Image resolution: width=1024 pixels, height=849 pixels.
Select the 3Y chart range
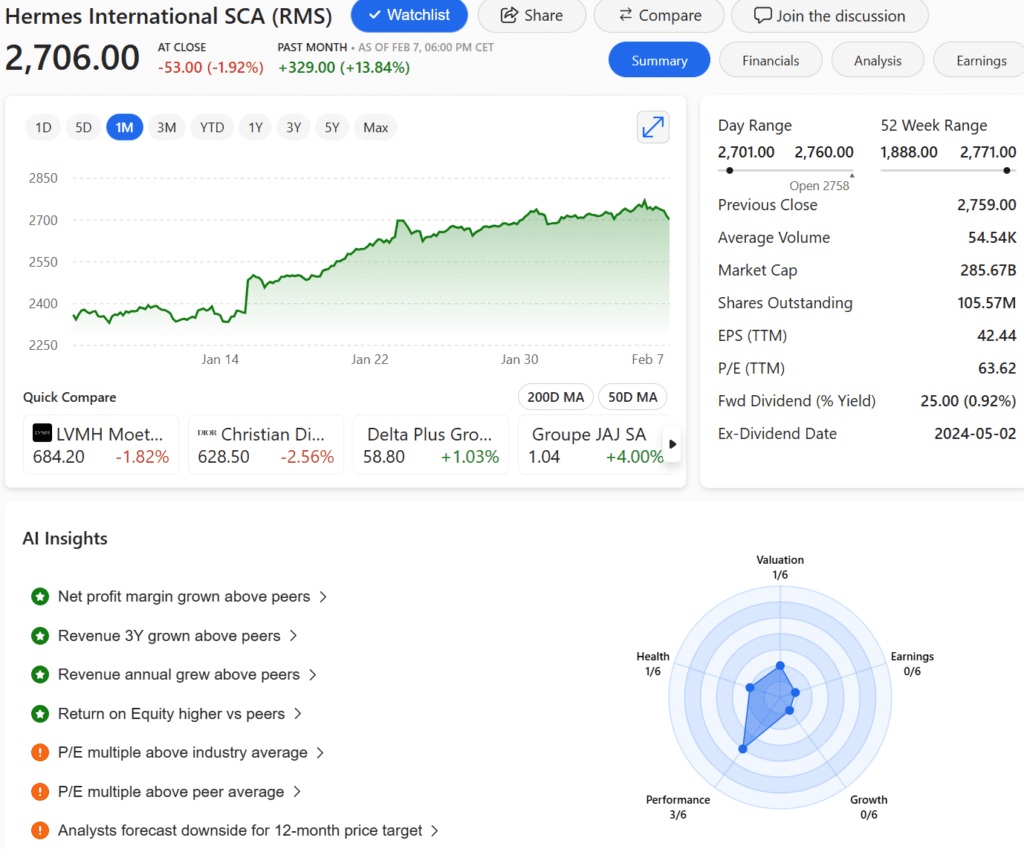(294, 127)
